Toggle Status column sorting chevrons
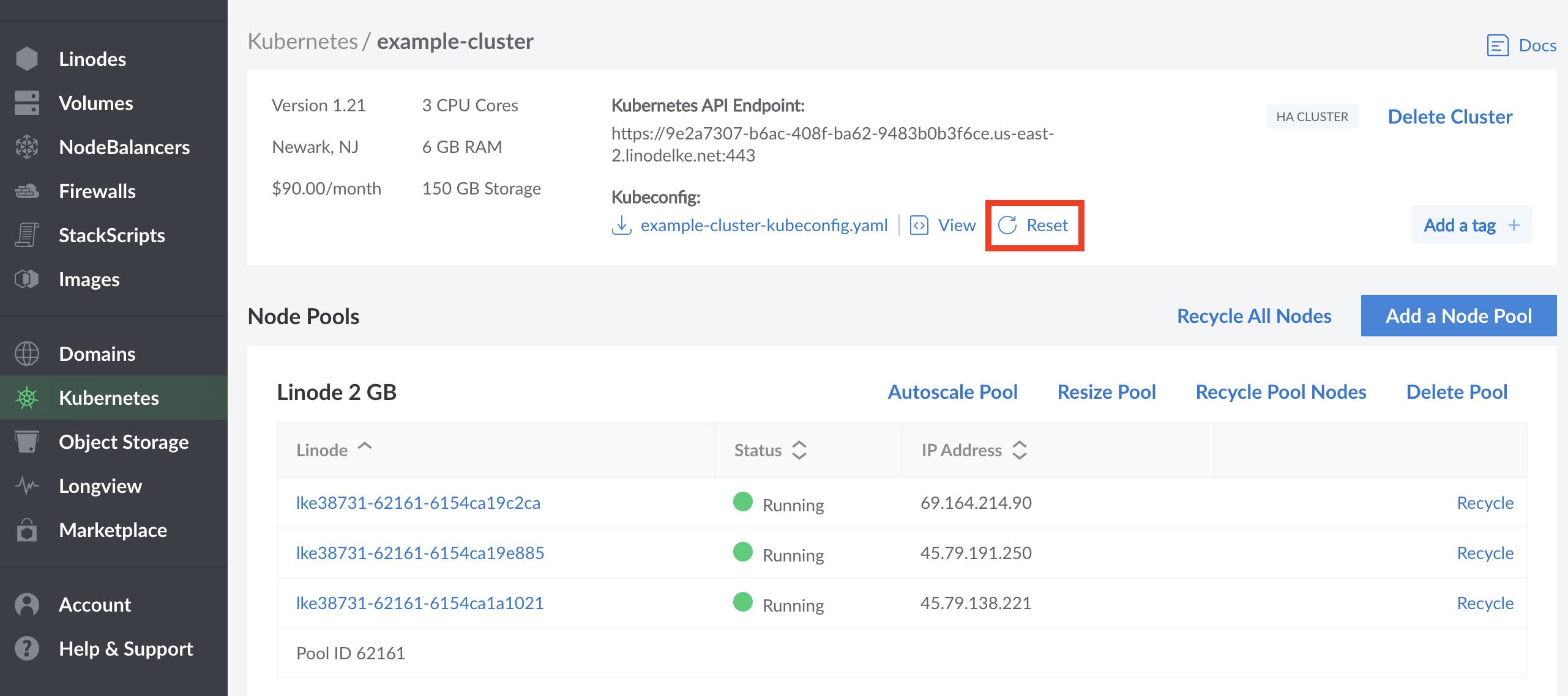The image size is (1568, 696). [x=799, y=450]
